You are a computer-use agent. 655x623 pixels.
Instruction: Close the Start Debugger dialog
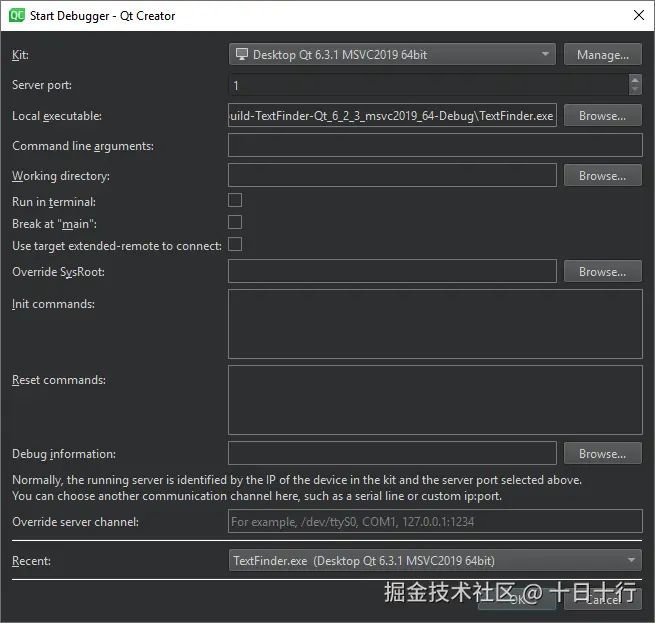[638, 15]
